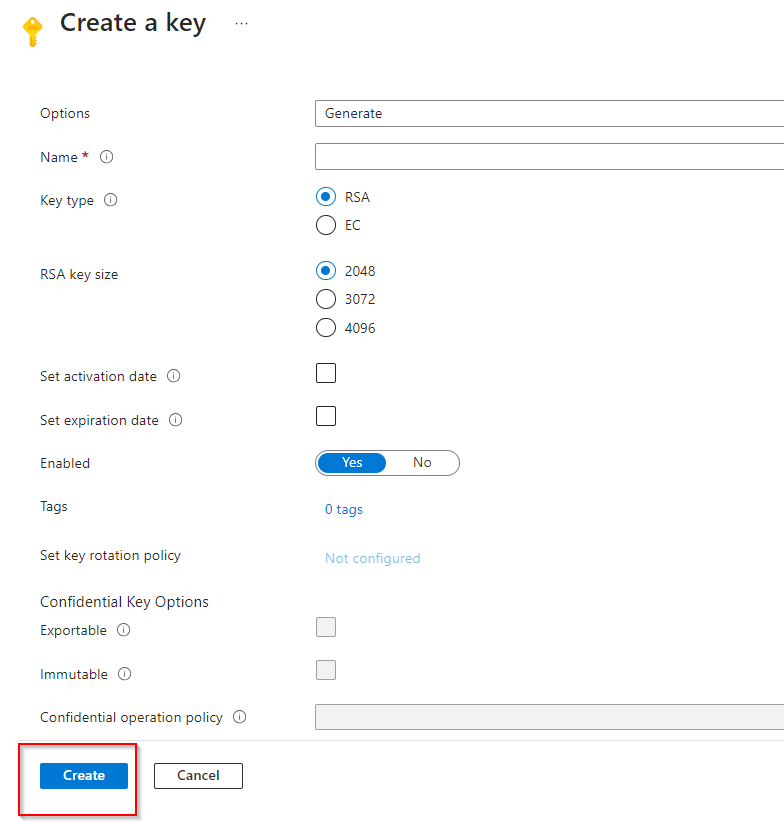The height and width of the screenshot is (825, 784).
Task: Cancel the key creation
Action: (198, 775)
